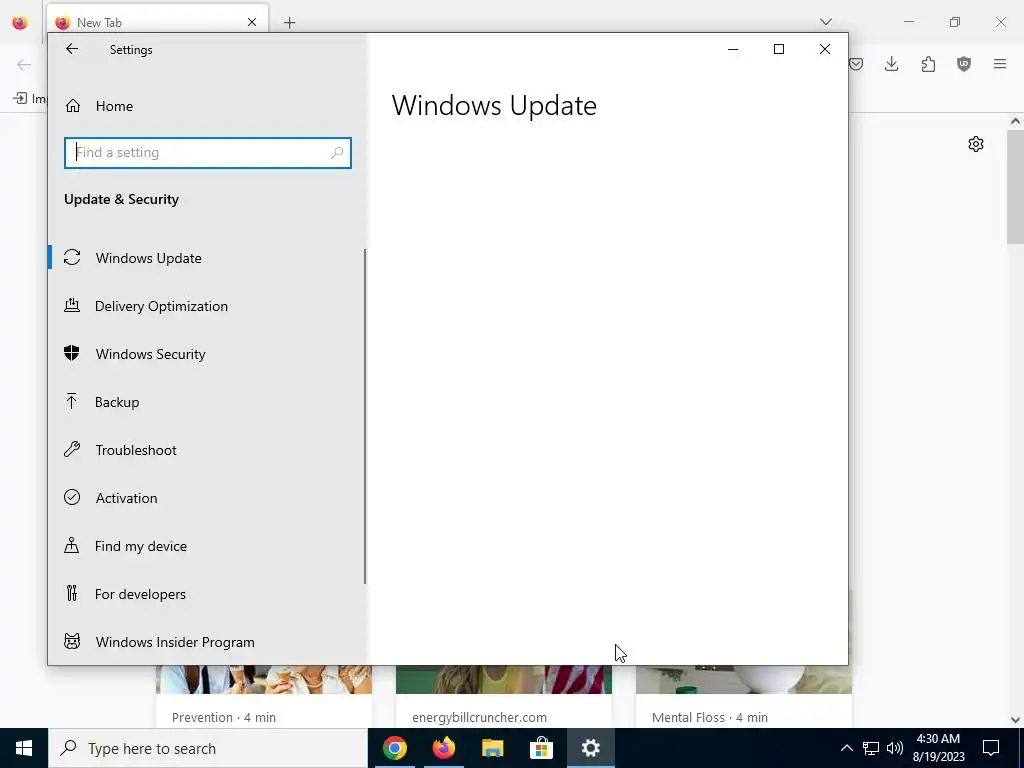The width and height of the screenshot is (1024, 768).
Task: Open clock showing 4:30 AM
Action: pyautogui.click(x=938, y=748)
